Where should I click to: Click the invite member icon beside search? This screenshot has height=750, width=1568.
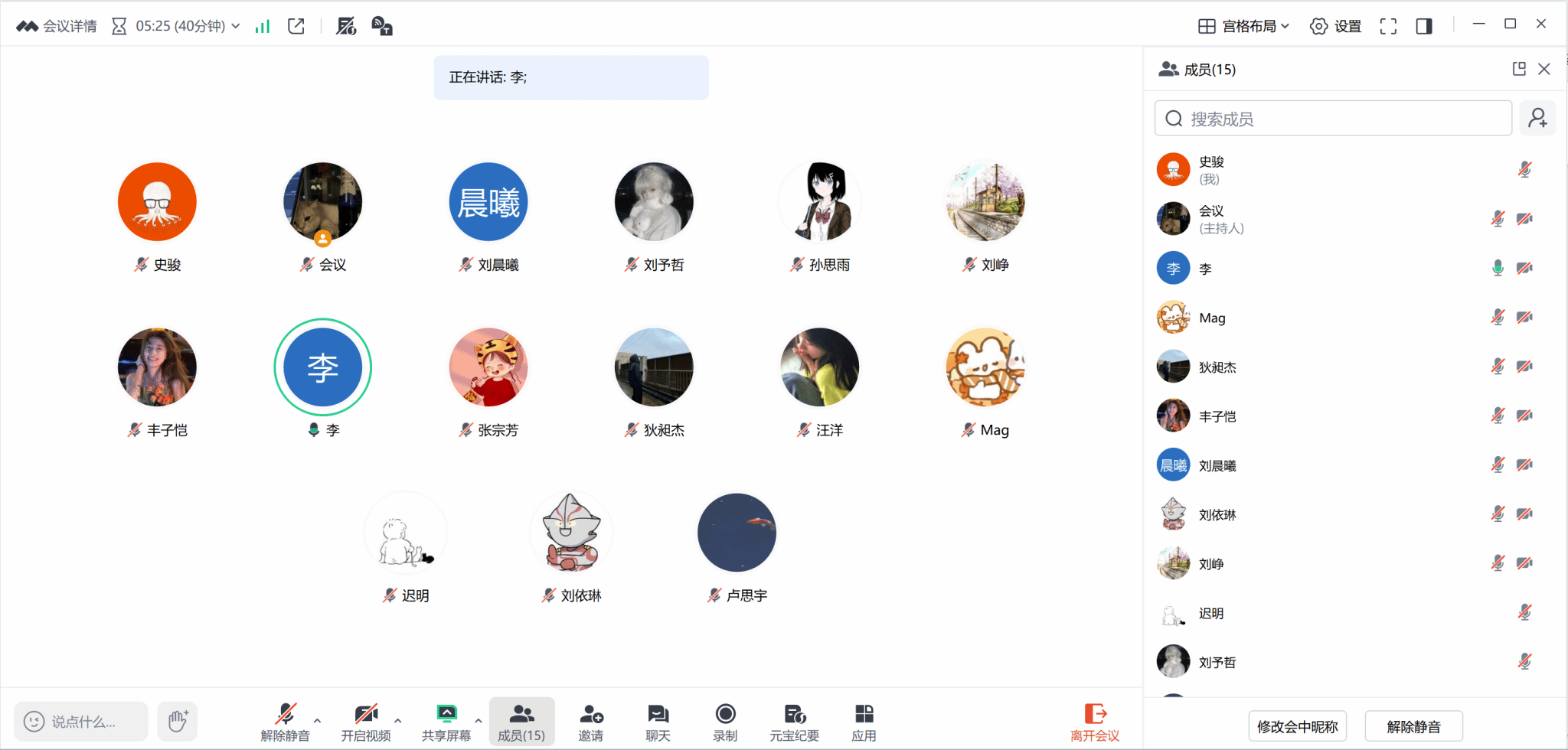click(1537, 118)
